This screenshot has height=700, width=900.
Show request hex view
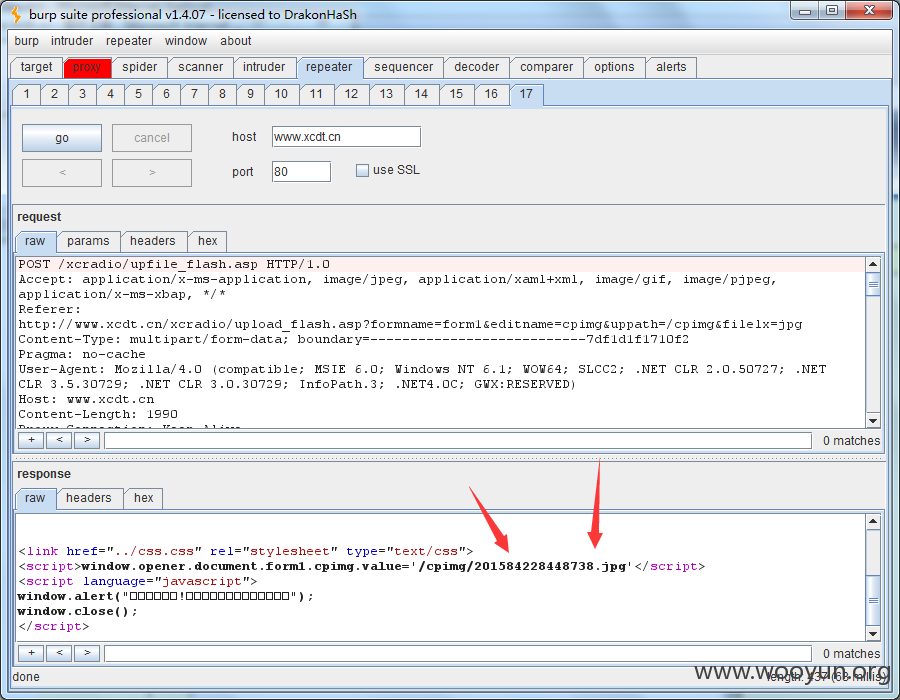coord(207,241)
